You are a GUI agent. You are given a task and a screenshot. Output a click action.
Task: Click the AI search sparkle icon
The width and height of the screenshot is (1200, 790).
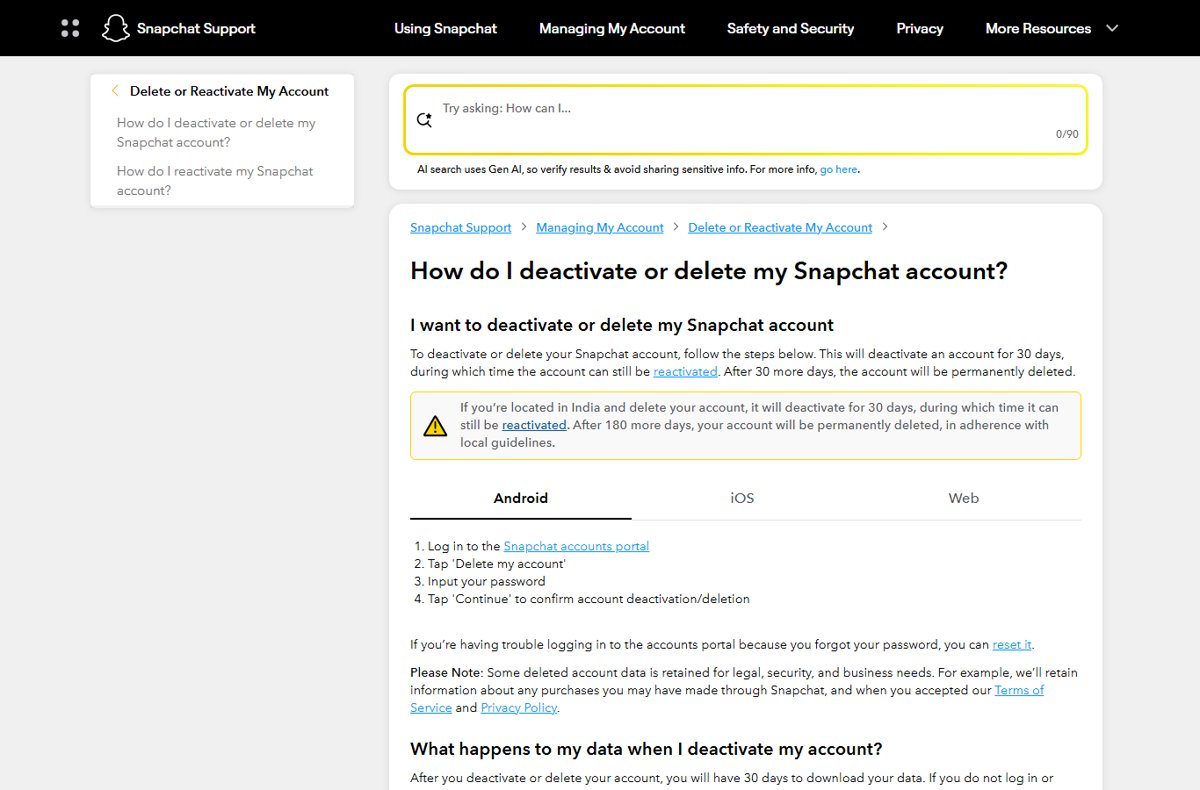424,119
